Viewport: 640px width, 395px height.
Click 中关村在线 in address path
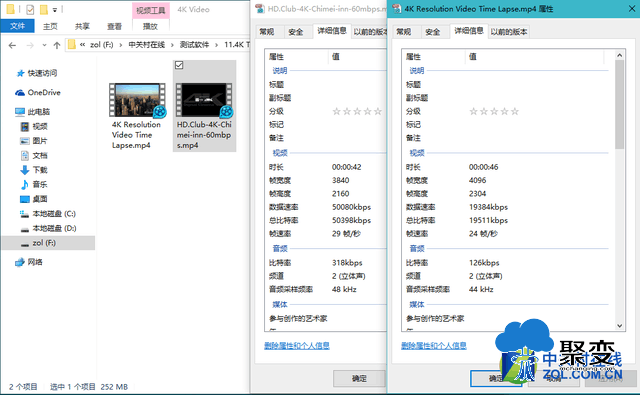click(147, 45)
